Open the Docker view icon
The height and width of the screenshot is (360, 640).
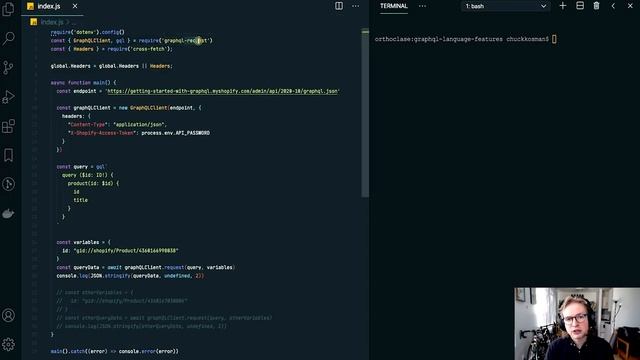click(x=8, y=213)
